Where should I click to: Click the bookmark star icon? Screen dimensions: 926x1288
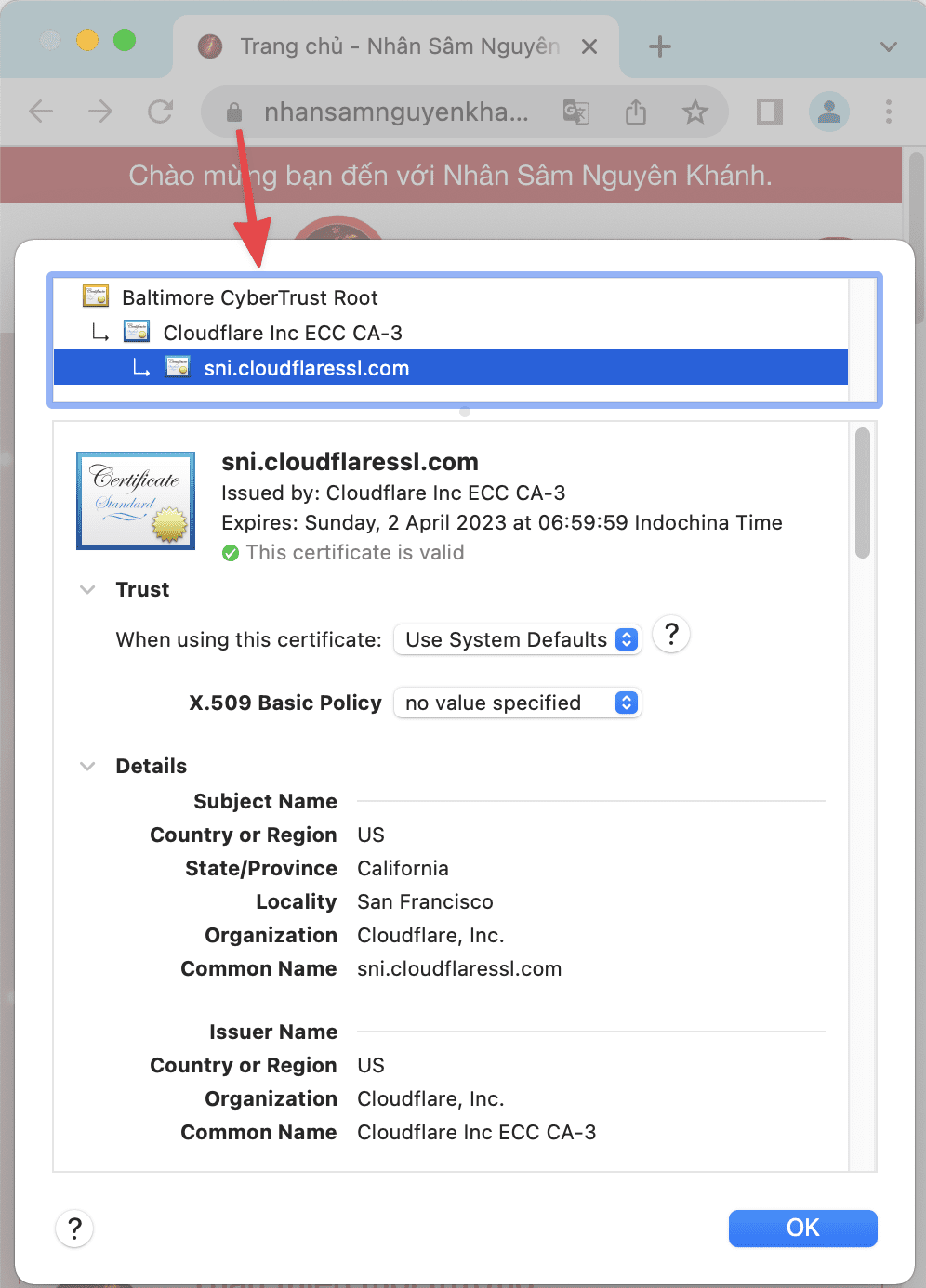coord(694,112)
